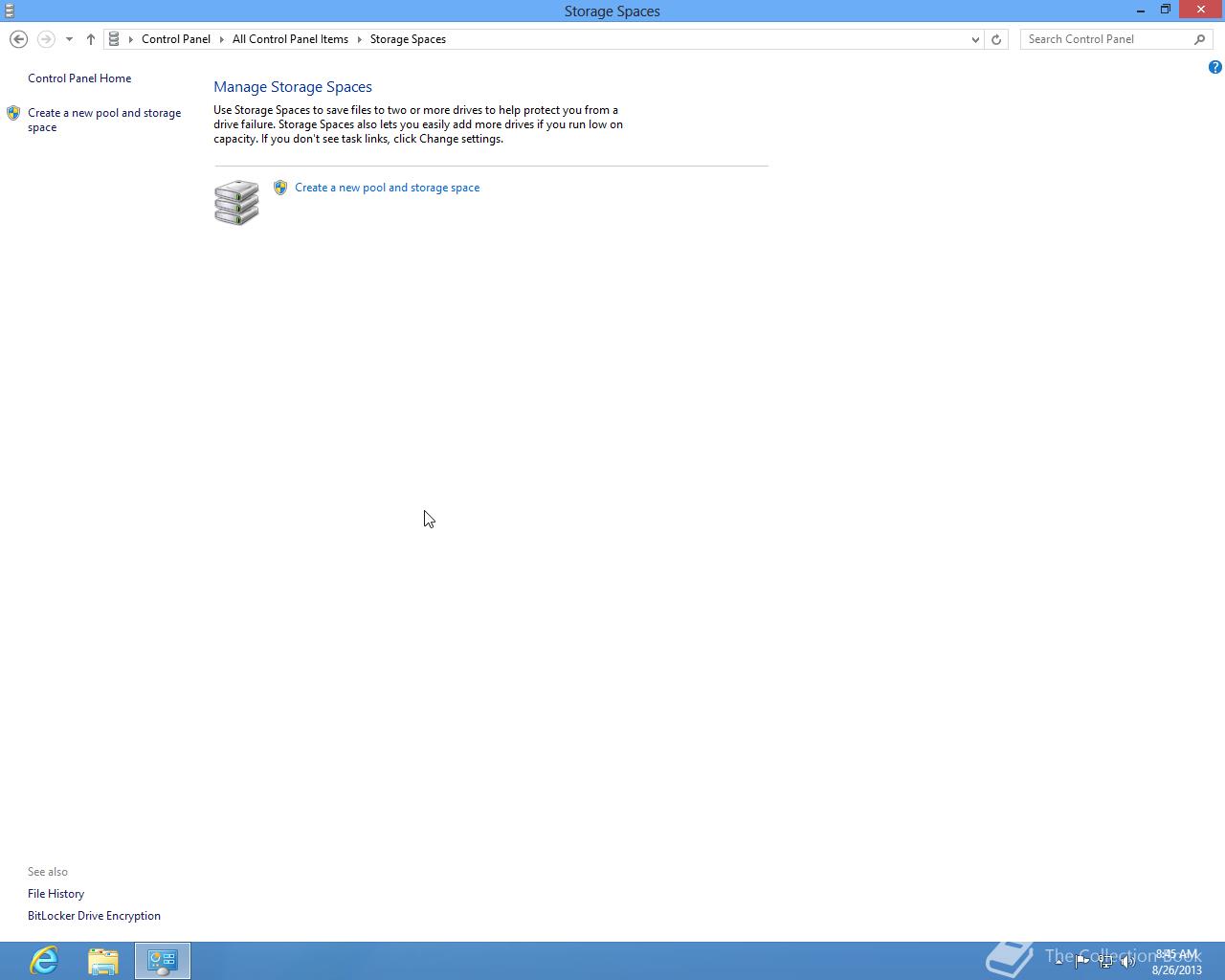Expand chevron after Control Panel breadcrumb
This screenshot has width=1225, height=980.
click(221, 39)
